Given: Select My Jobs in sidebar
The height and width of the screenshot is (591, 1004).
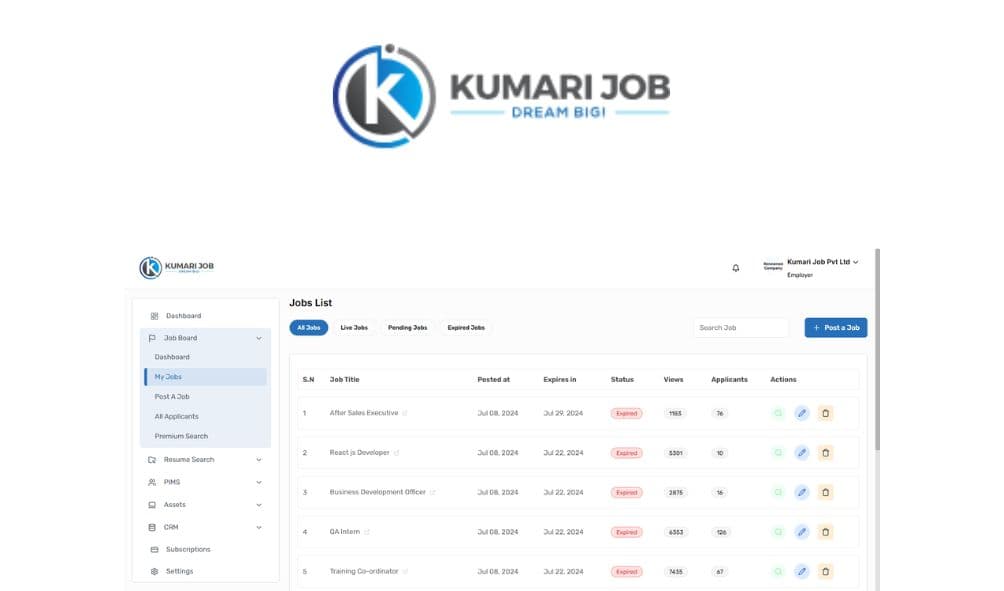Looking at the screenshot, I should pos(206,377).
